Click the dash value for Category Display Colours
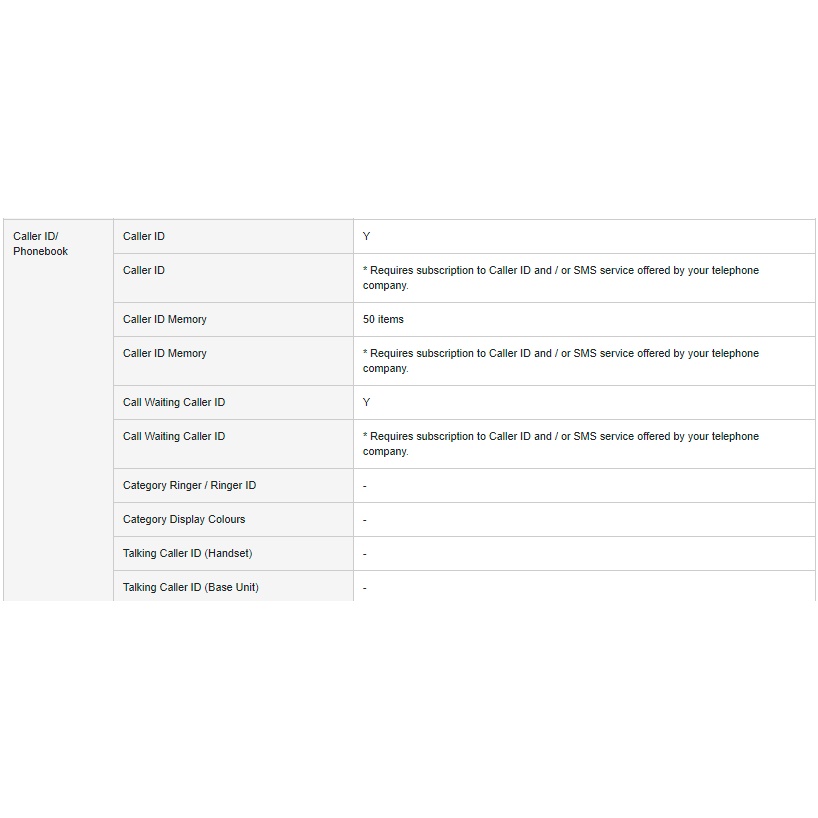The width and height of the screenshot is (818, 818). tap(365, 520)
